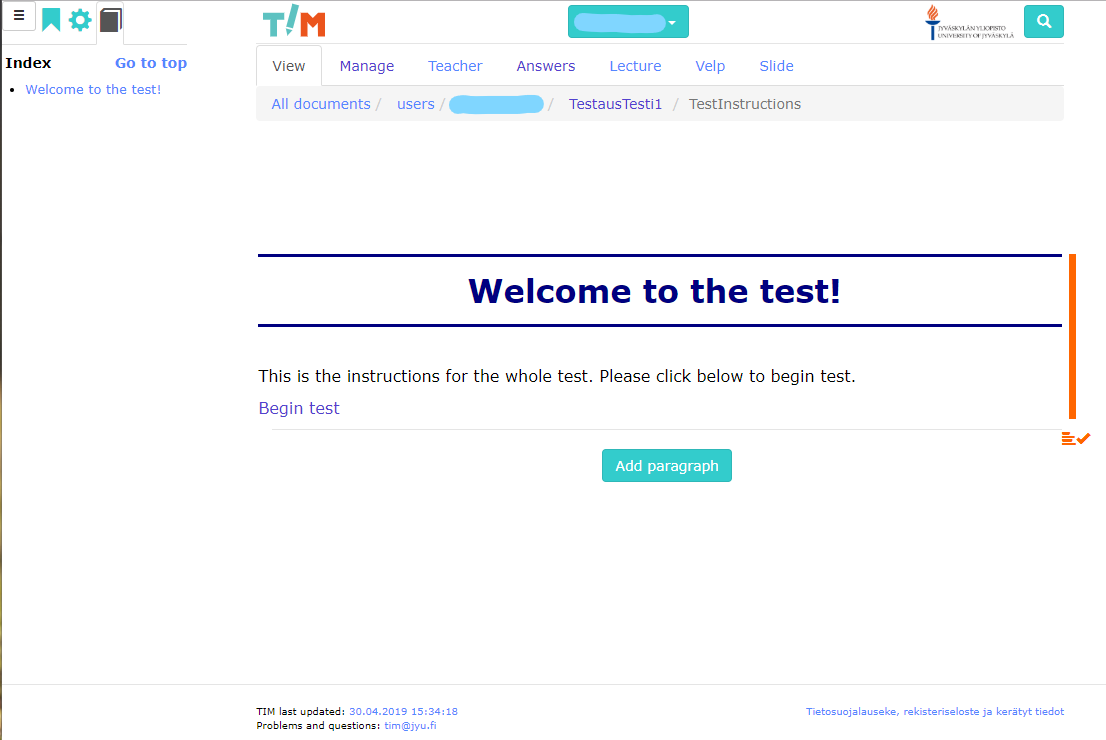Click Go to top

(150, 62)
